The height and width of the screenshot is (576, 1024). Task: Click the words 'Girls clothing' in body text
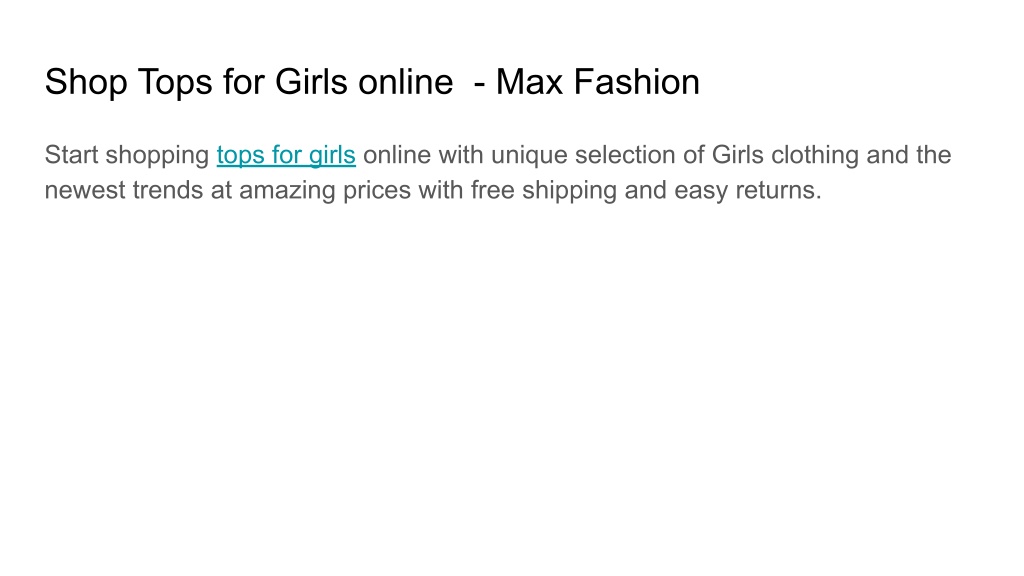pos(785,155)
